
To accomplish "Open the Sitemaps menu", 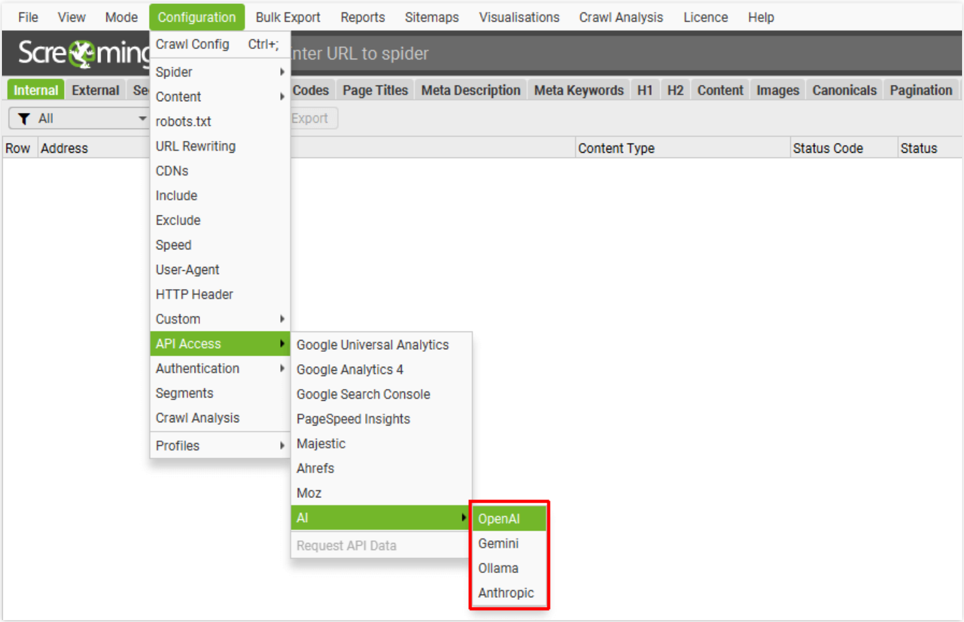I will click(432, 17).
